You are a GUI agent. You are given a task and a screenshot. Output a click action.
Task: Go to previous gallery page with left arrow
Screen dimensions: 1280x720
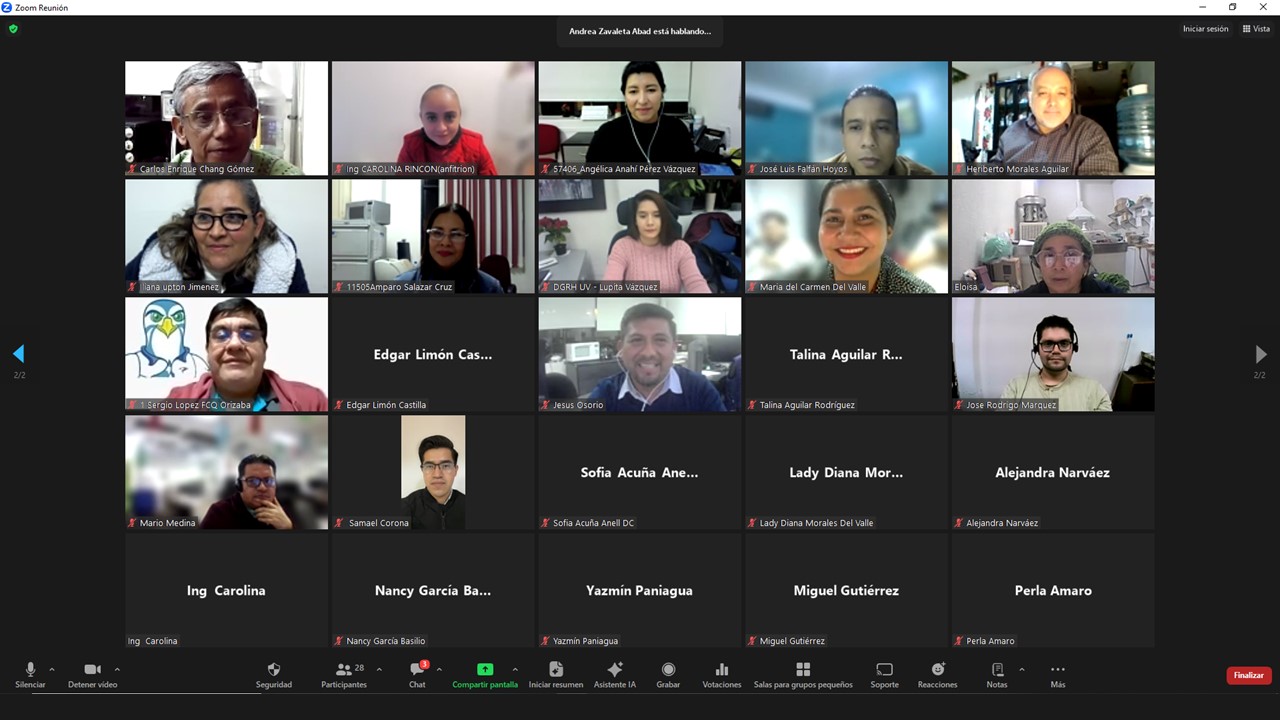18,354
